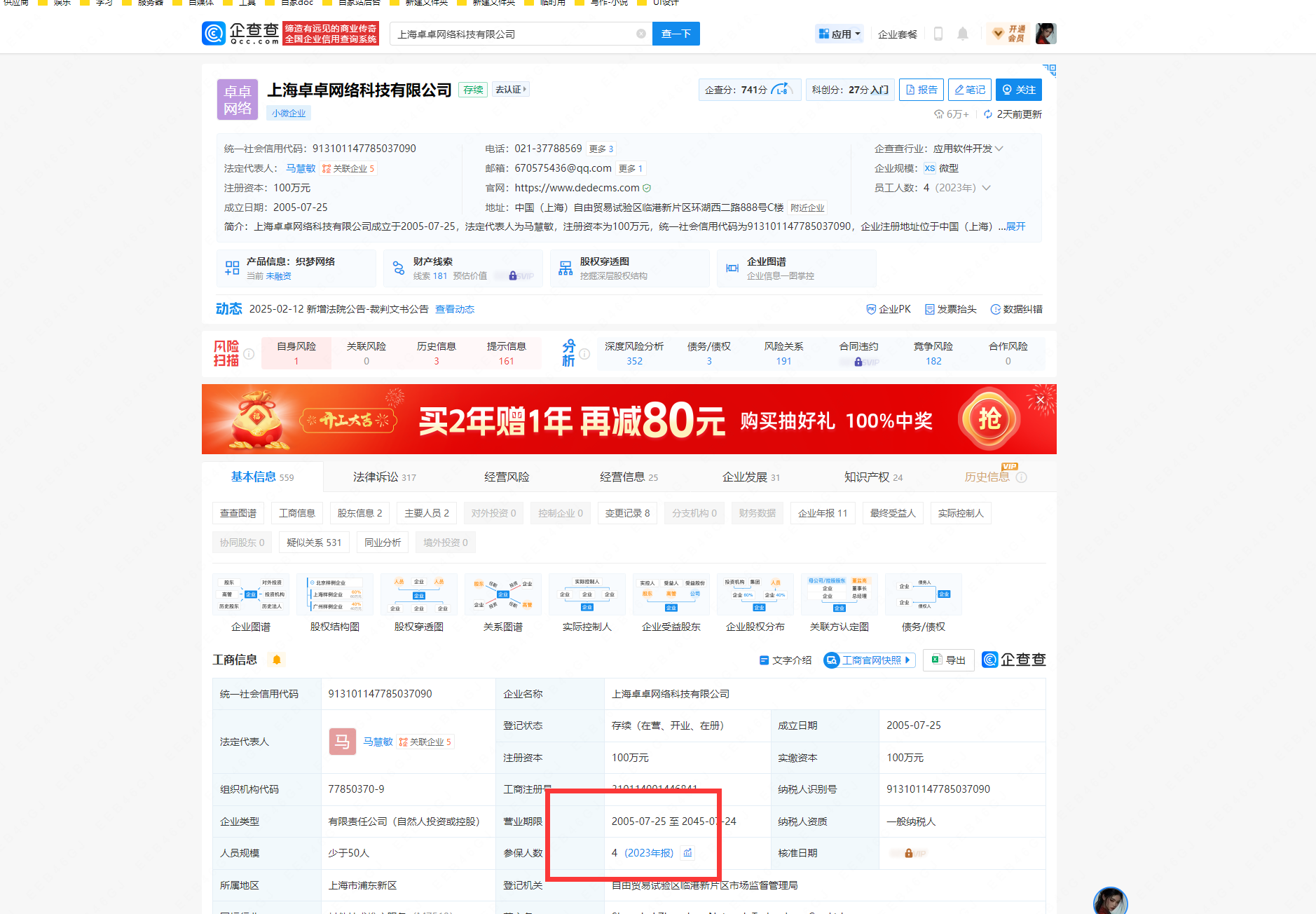Open the notifications bell
Image resolution: width=1316 pixels, height=914 pixels.
(x=963, y=34)
